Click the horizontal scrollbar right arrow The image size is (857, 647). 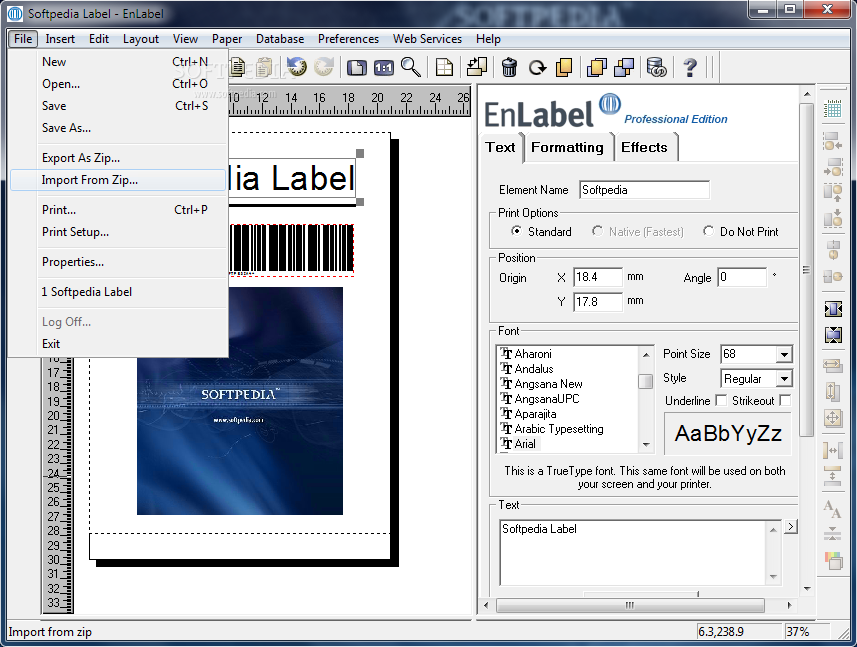pos(789,605)
